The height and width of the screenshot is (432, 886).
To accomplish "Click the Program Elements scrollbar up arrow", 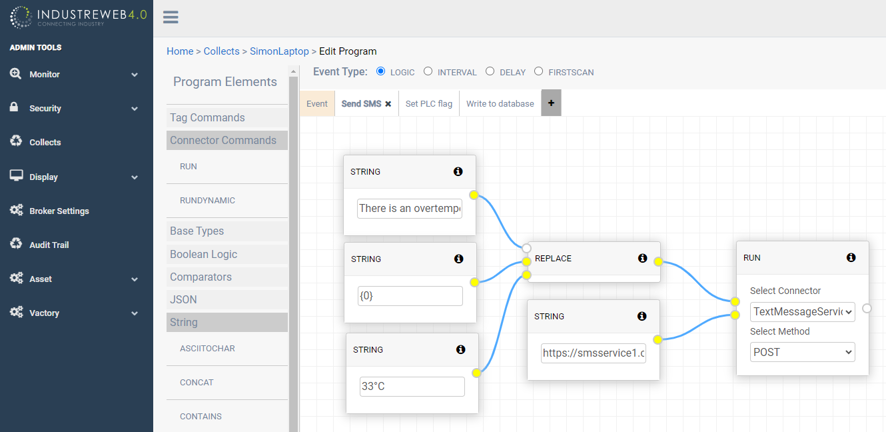I will [x=293, y=71].
